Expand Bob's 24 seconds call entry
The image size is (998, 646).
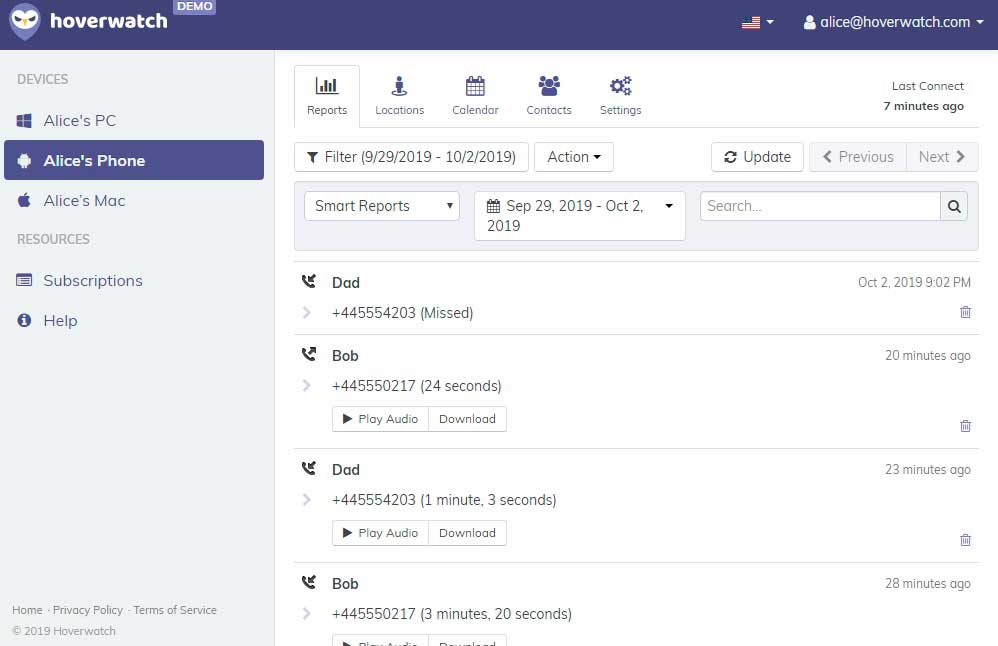click(x=307, y=386)
